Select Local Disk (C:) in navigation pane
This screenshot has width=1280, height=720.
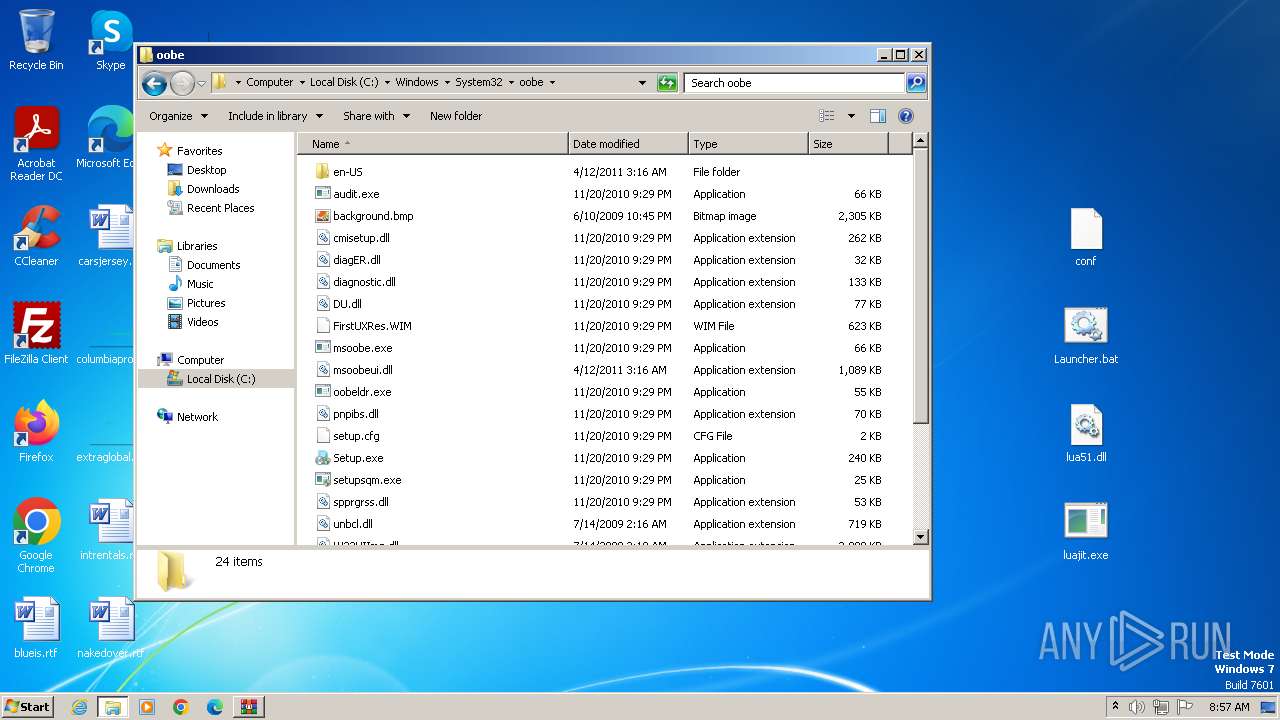tap(220, 379)
